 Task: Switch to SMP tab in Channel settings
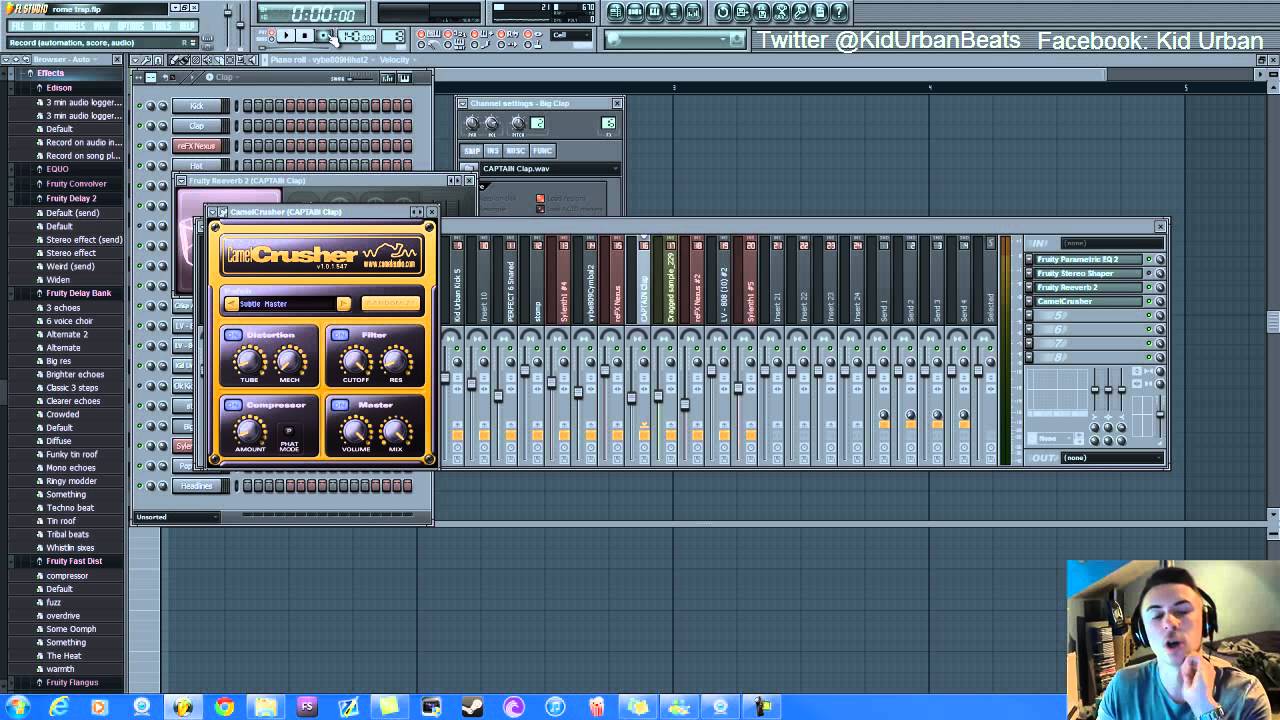[x=471, y=151]
